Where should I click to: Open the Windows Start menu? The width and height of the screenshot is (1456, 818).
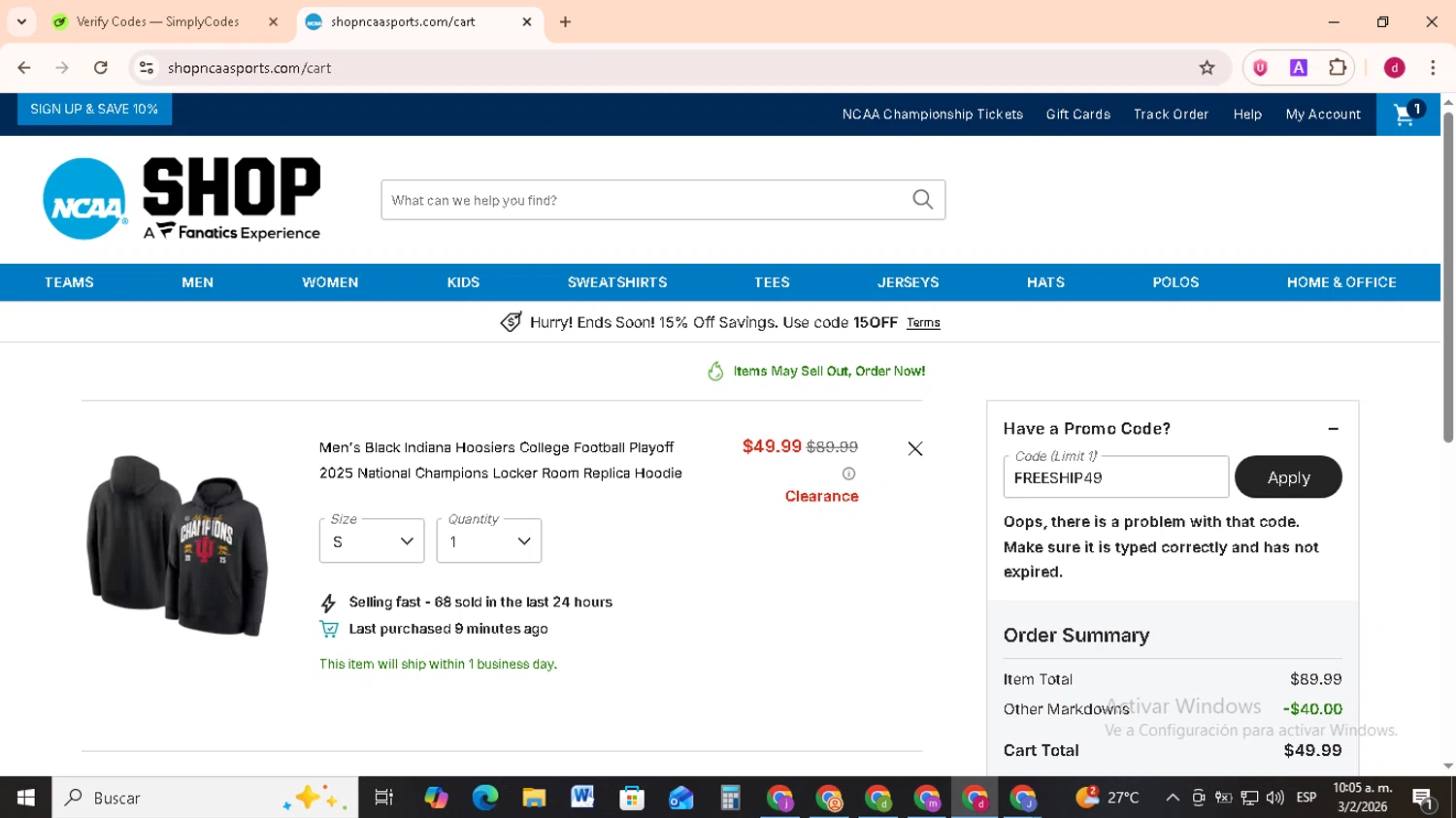click(x=25, y=798)
